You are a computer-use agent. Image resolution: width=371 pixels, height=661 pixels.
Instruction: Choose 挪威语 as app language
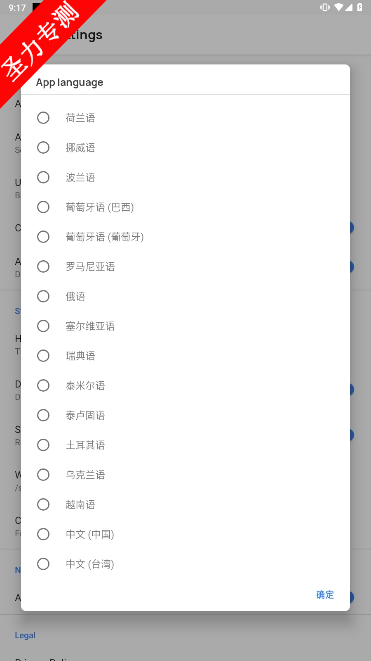[x=186, y=148]
